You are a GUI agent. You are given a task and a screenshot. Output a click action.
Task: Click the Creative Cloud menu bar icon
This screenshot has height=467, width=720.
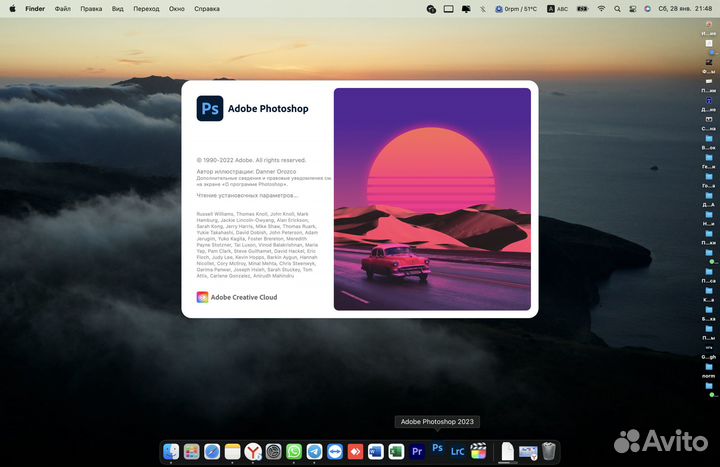(x=431, y=9)
